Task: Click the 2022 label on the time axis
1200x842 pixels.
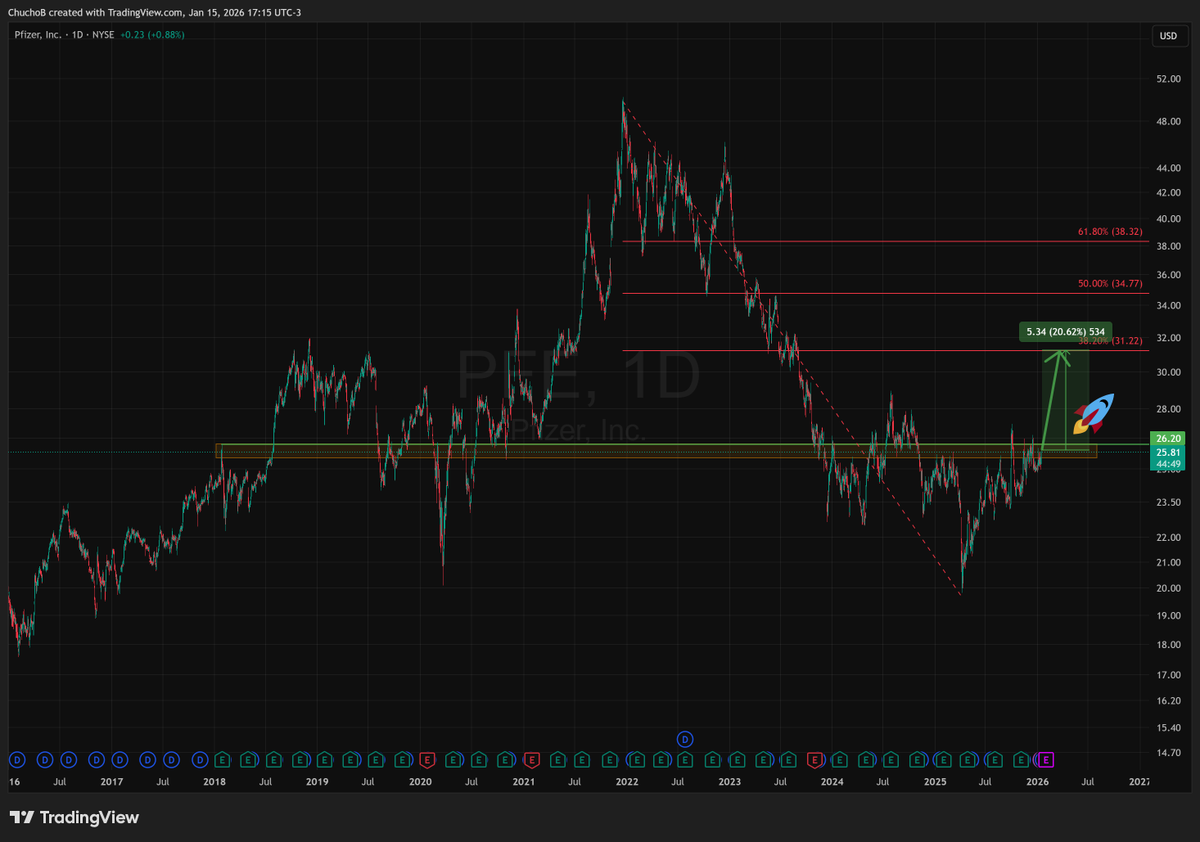Action: pos(627,781)
